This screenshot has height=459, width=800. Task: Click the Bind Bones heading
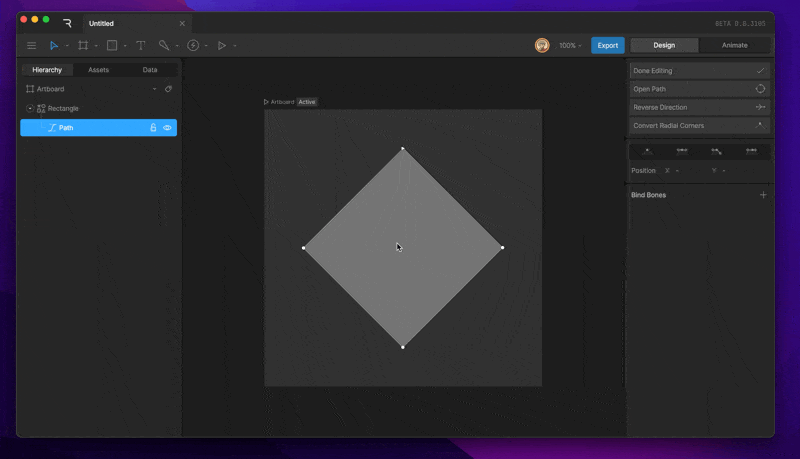coord(648,195)
